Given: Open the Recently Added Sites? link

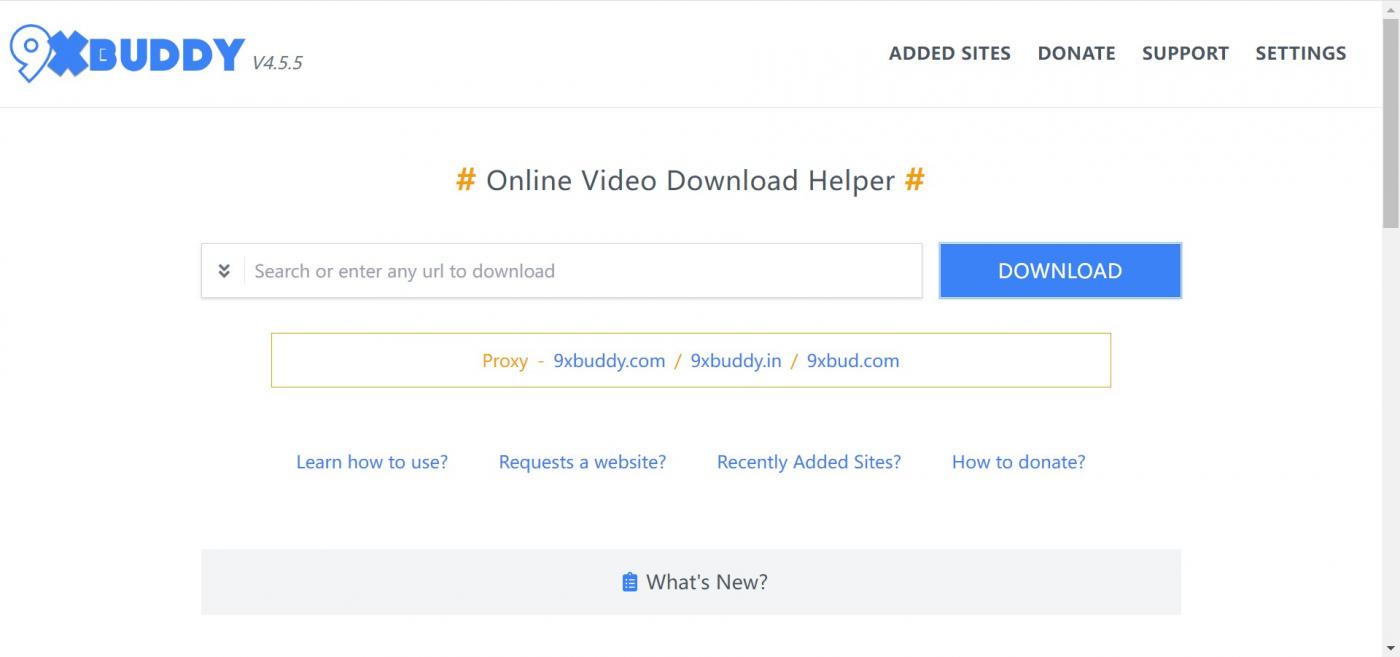Looking at the screenshot, I should (x=809, y=462).
